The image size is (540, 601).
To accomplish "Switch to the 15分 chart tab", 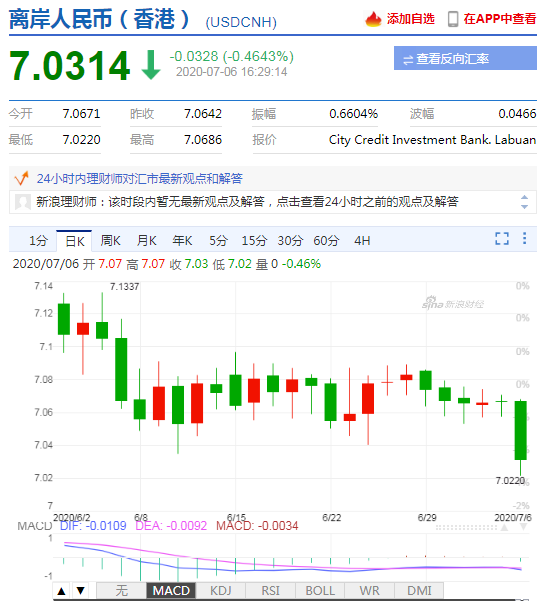I will (x=254, y=241).
